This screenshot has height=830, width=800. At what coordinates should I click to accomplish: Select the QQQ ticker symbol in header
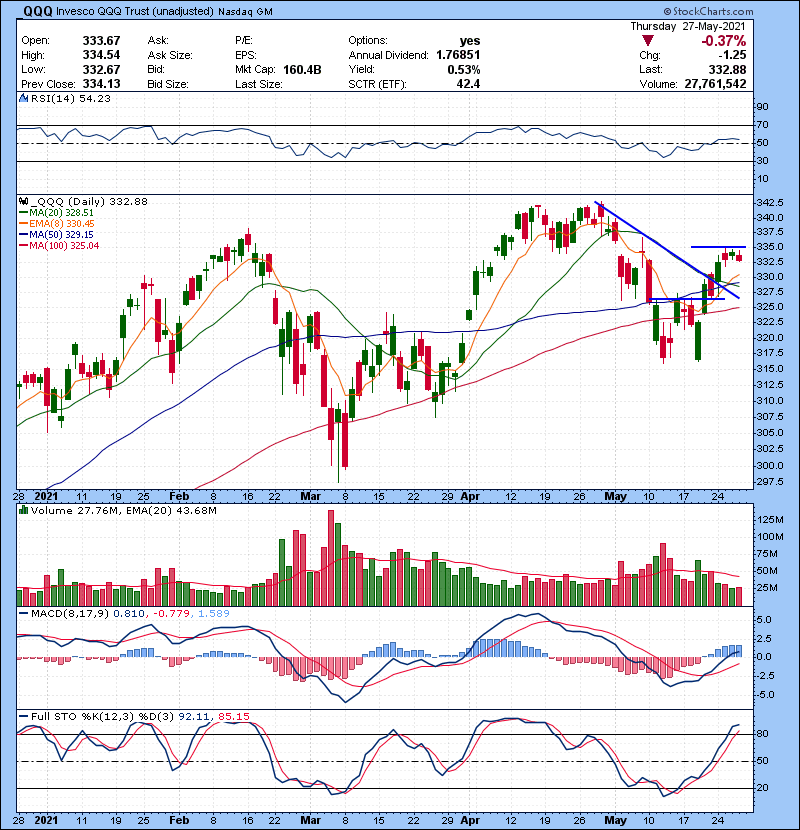(x=38, y=11)
